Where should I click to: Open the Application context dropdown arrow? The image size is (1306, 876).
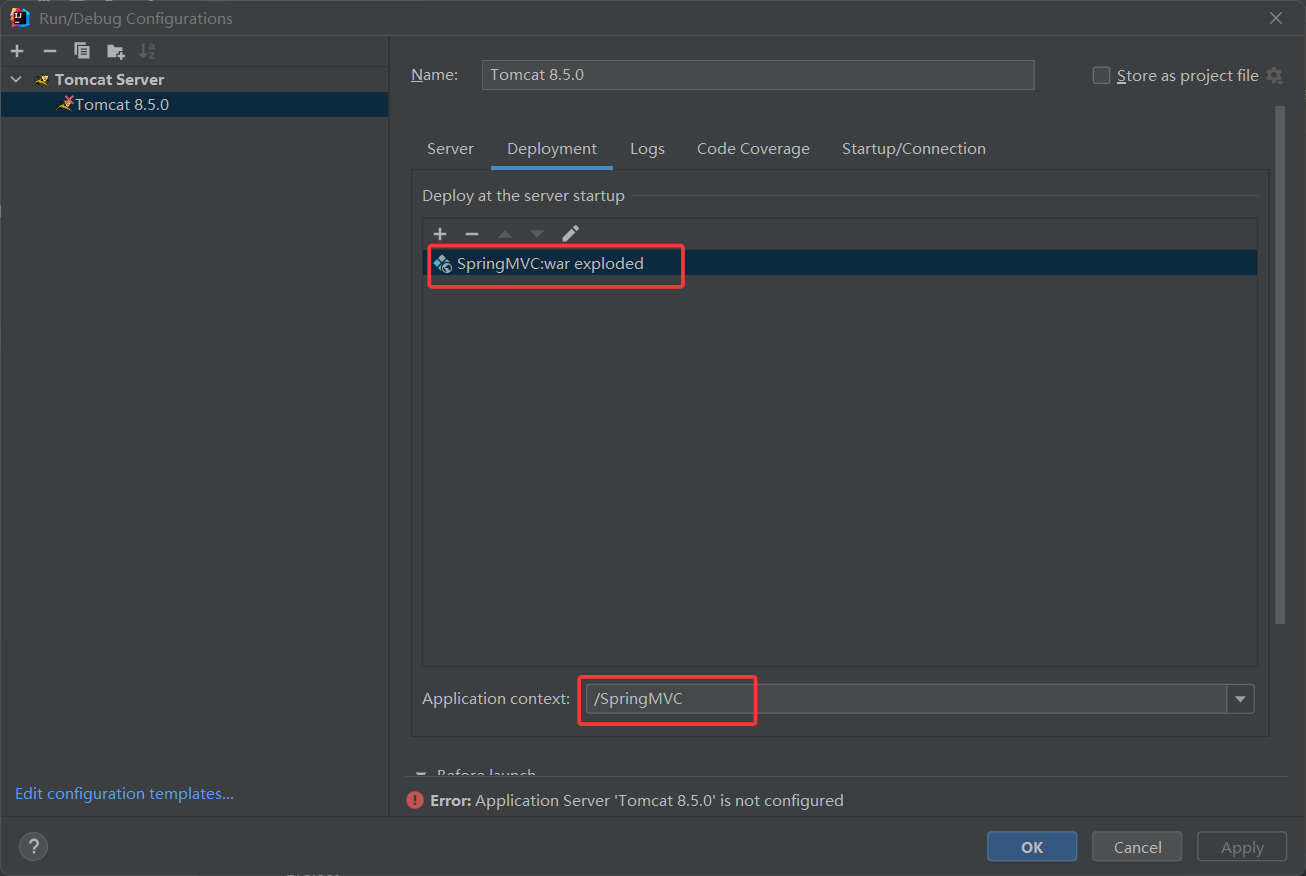click(1241, 699)
